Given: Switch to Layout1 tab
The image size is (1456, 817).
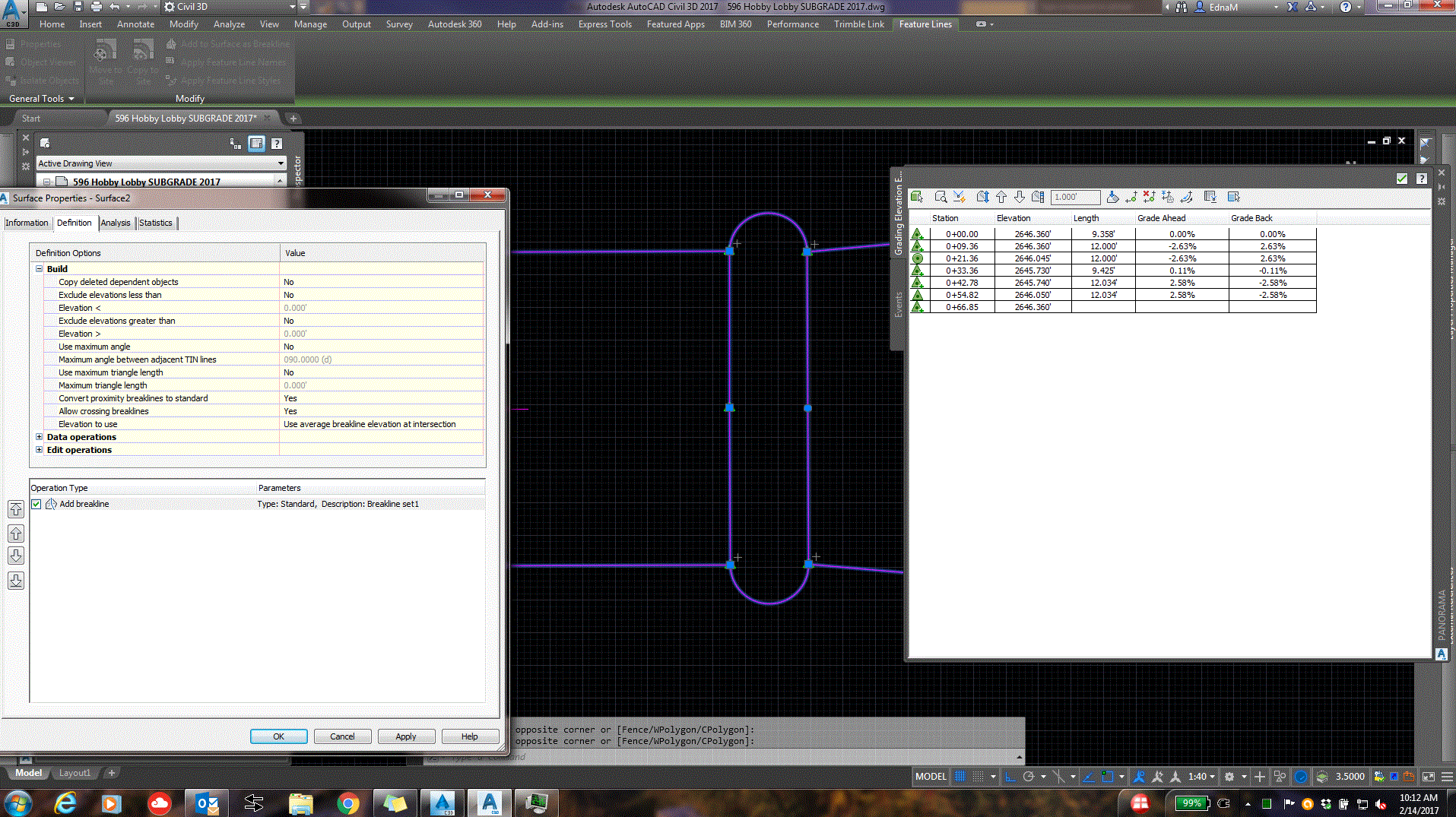Looking at the screenshot, I should (x=75, y=773).
